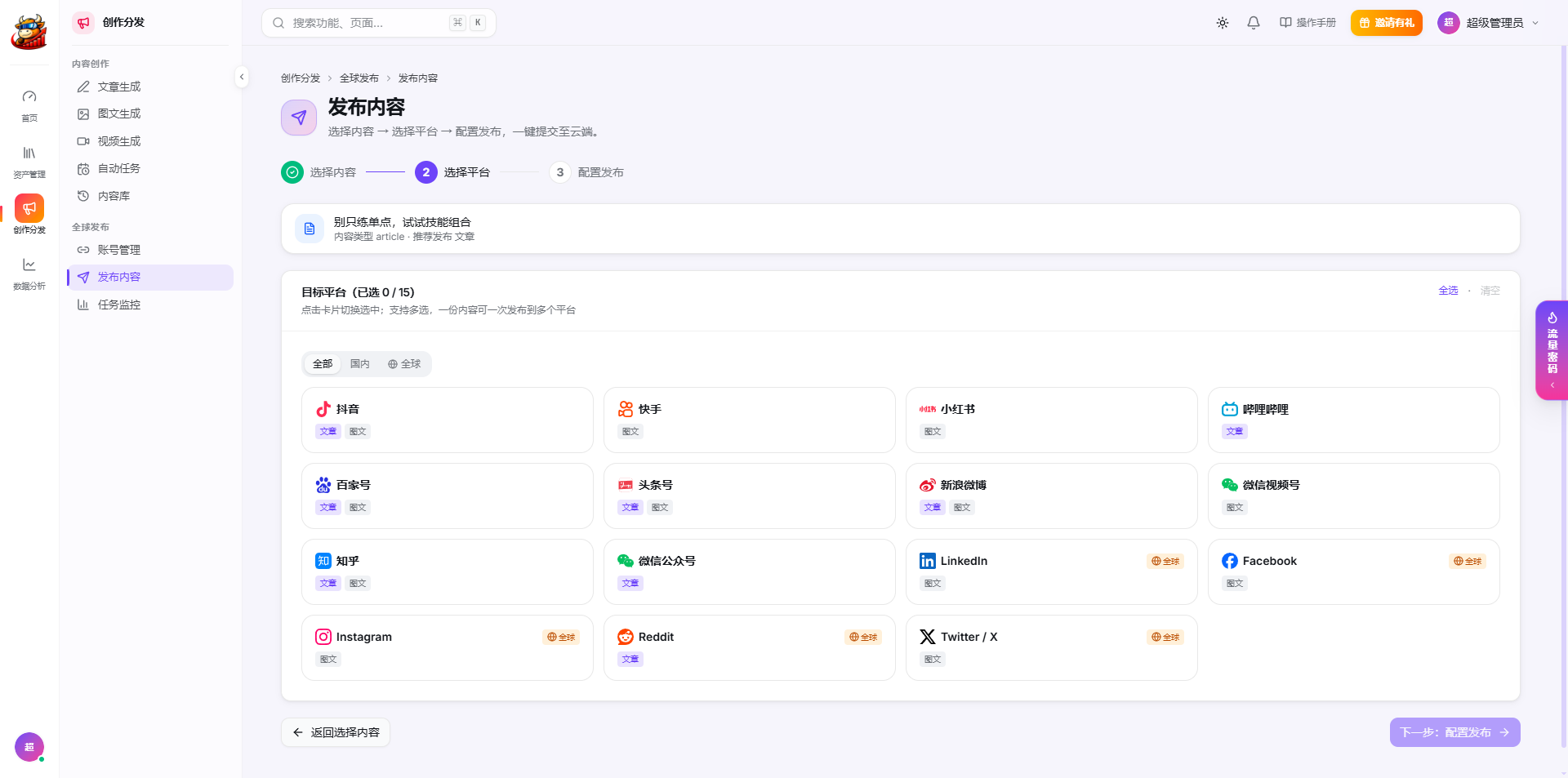Select the 微信公众号 platform card
Image resolution: width=1568 pixels, height=778 pixels.
point(750,571)
